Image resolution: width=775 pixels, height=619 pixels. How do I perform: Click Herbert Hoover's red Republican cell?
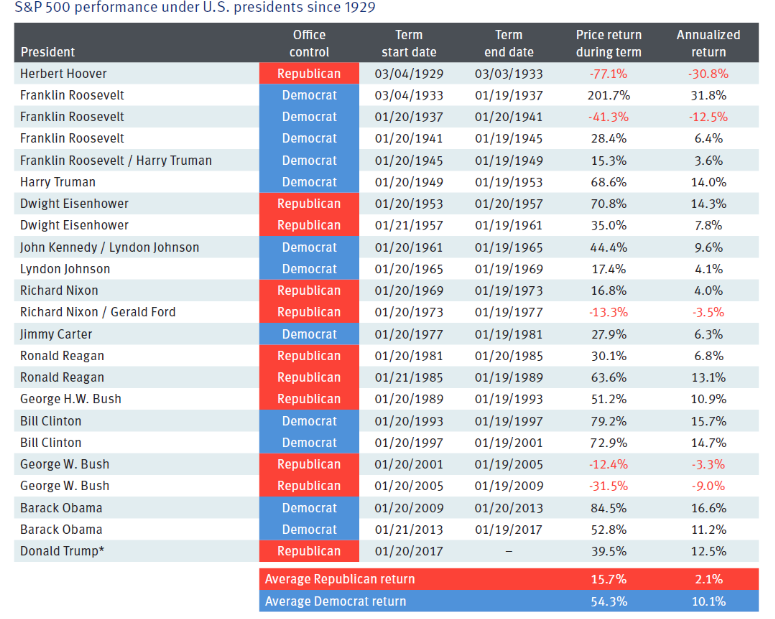pyautogui.click(x=309, y=74)
